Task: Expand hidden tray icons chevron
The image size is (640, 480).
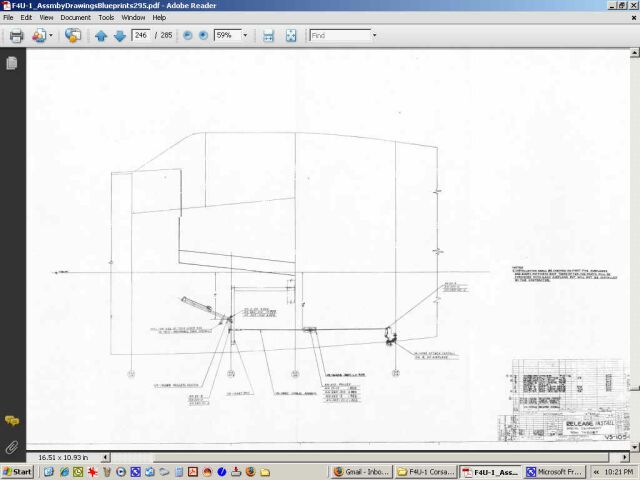Action: click(596, 472)
